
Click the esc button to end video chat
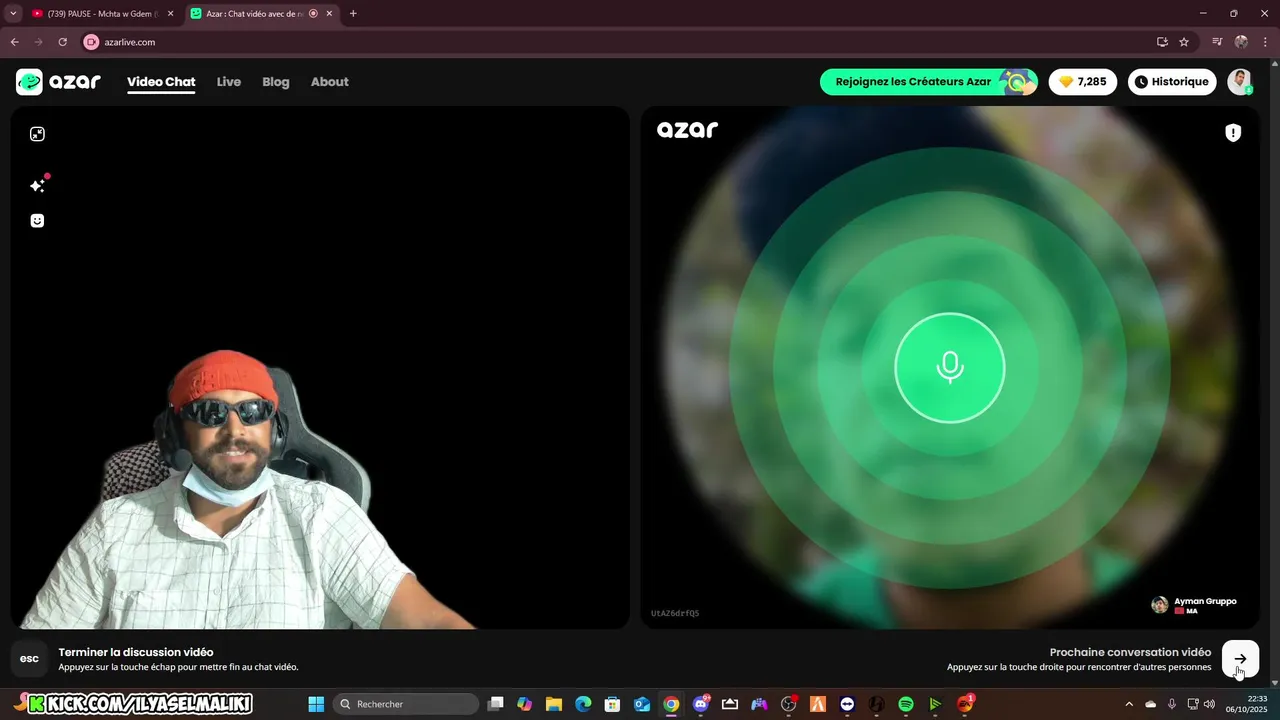click(30, 659)
